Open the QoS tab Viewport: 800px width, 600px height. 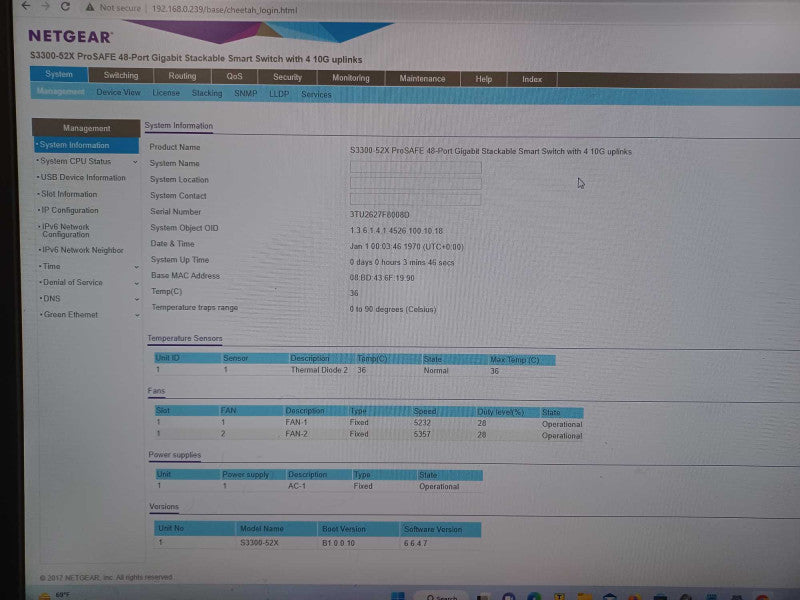click(x=234, y=76)
